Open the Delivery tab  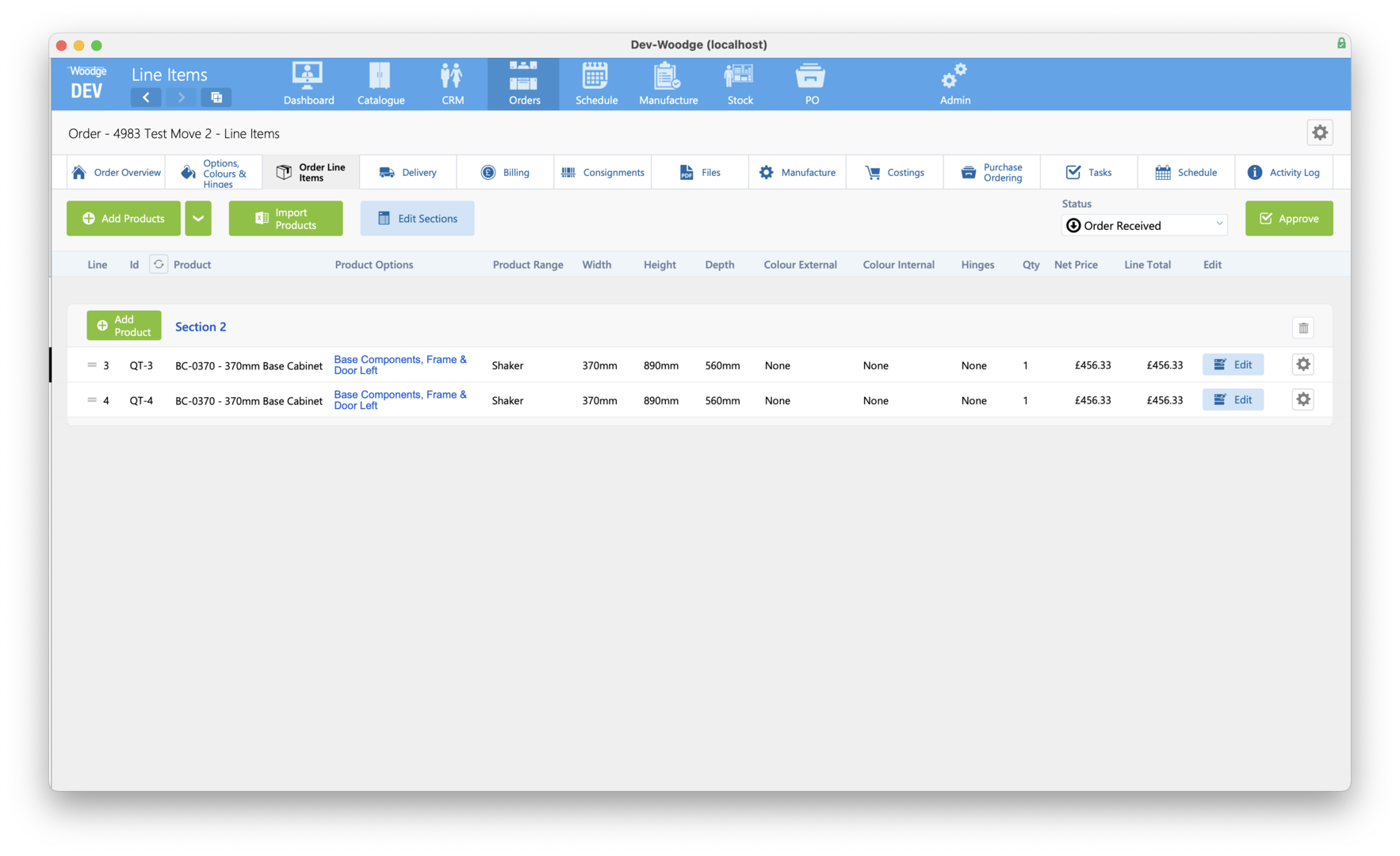tap(408, 172)
